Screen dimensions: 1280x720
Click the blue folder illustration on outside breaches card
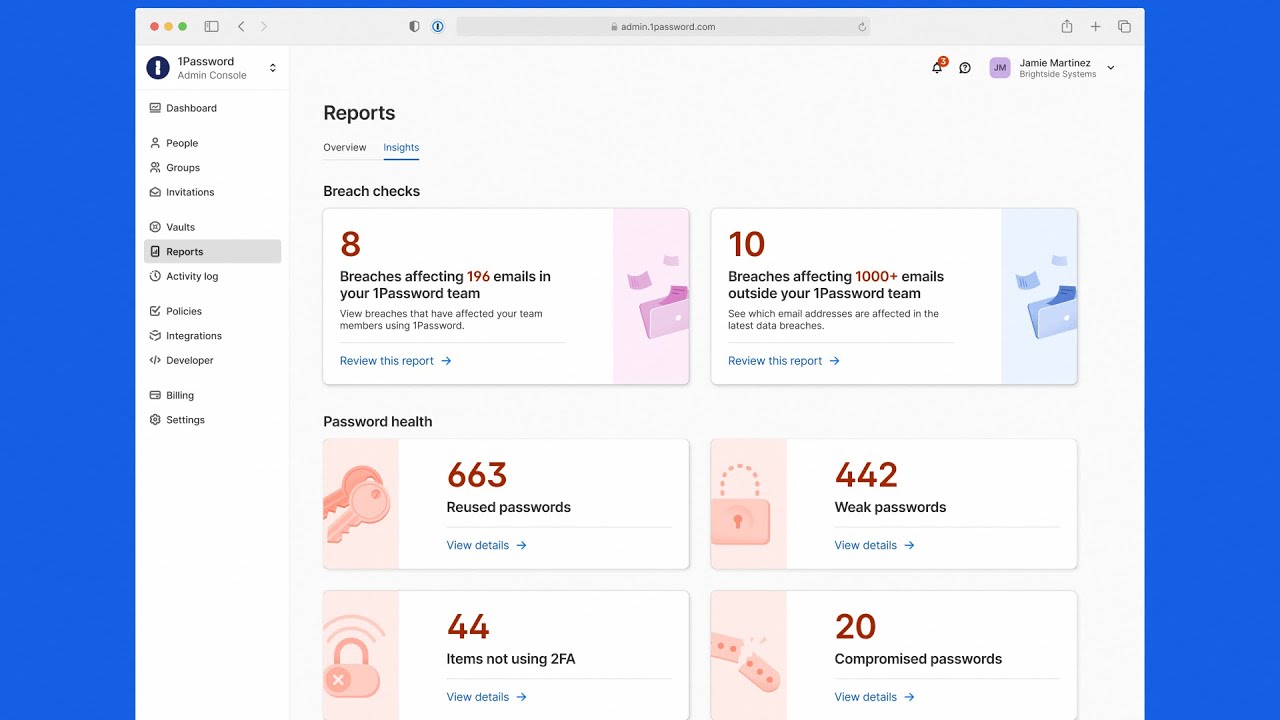pyautogui.click(x=1046, y=297)
